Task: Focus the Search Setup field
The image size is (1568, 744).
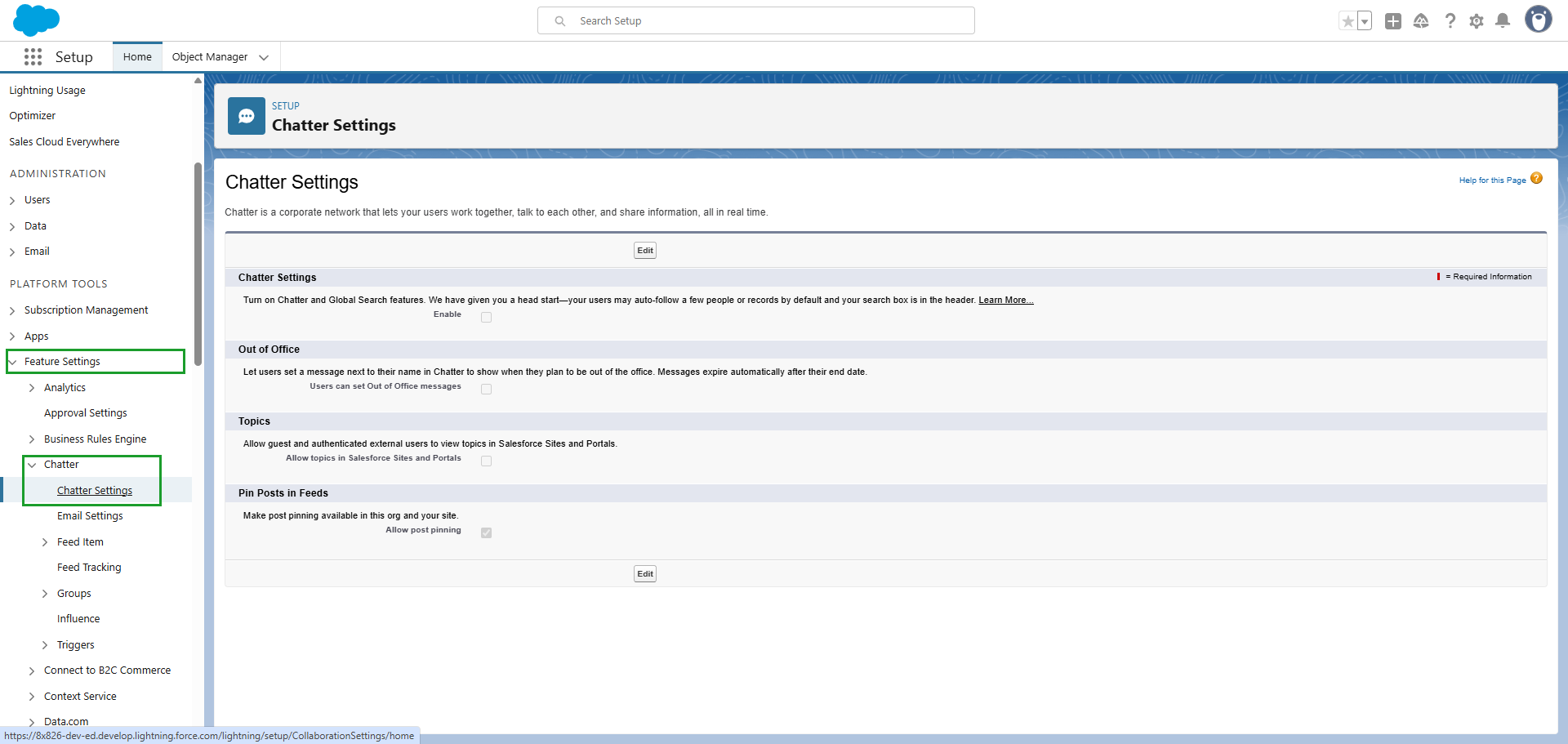Action: 756,20
